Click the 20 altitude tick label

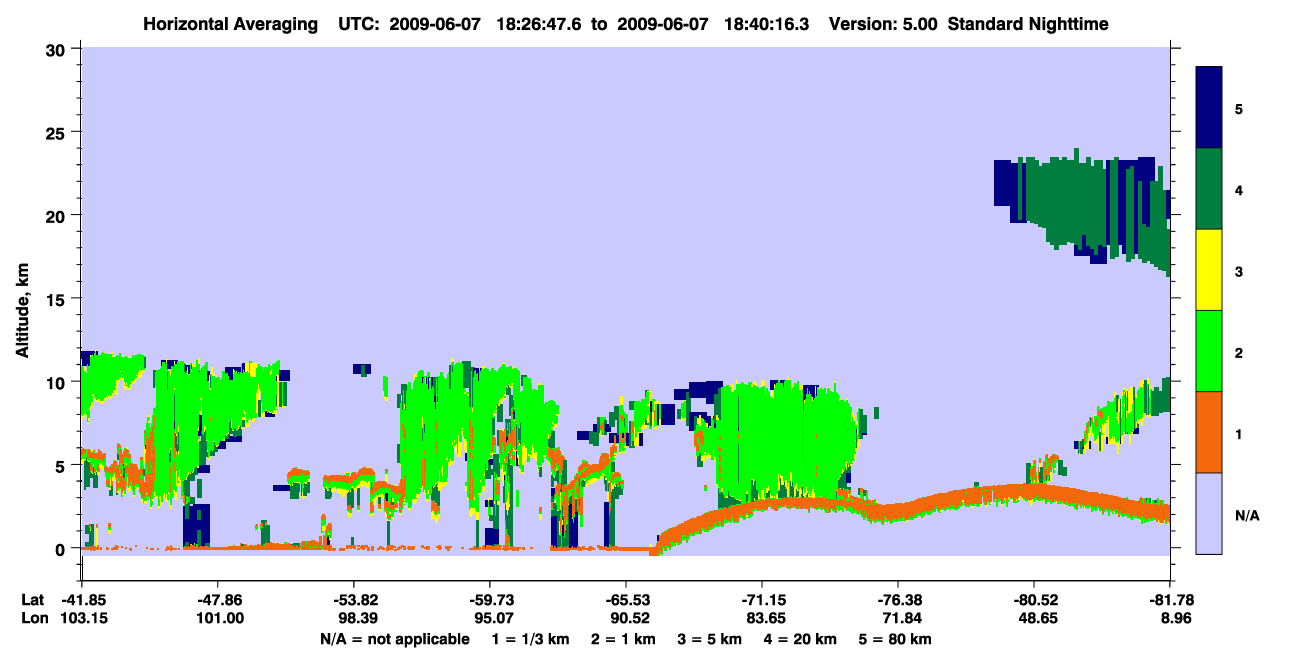pos(58,215)
